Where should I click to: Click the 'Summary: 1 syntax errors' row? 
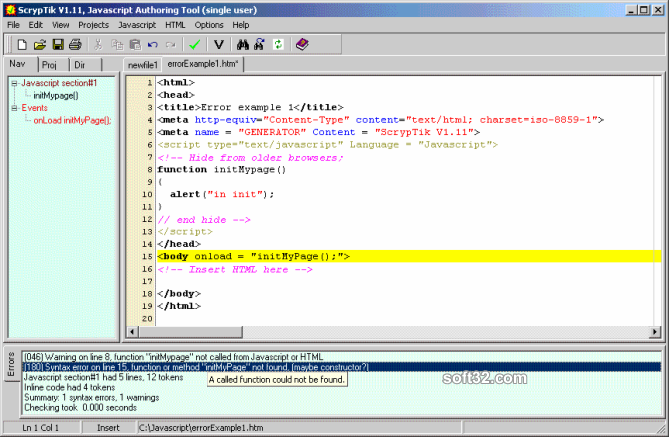point(92,398)
